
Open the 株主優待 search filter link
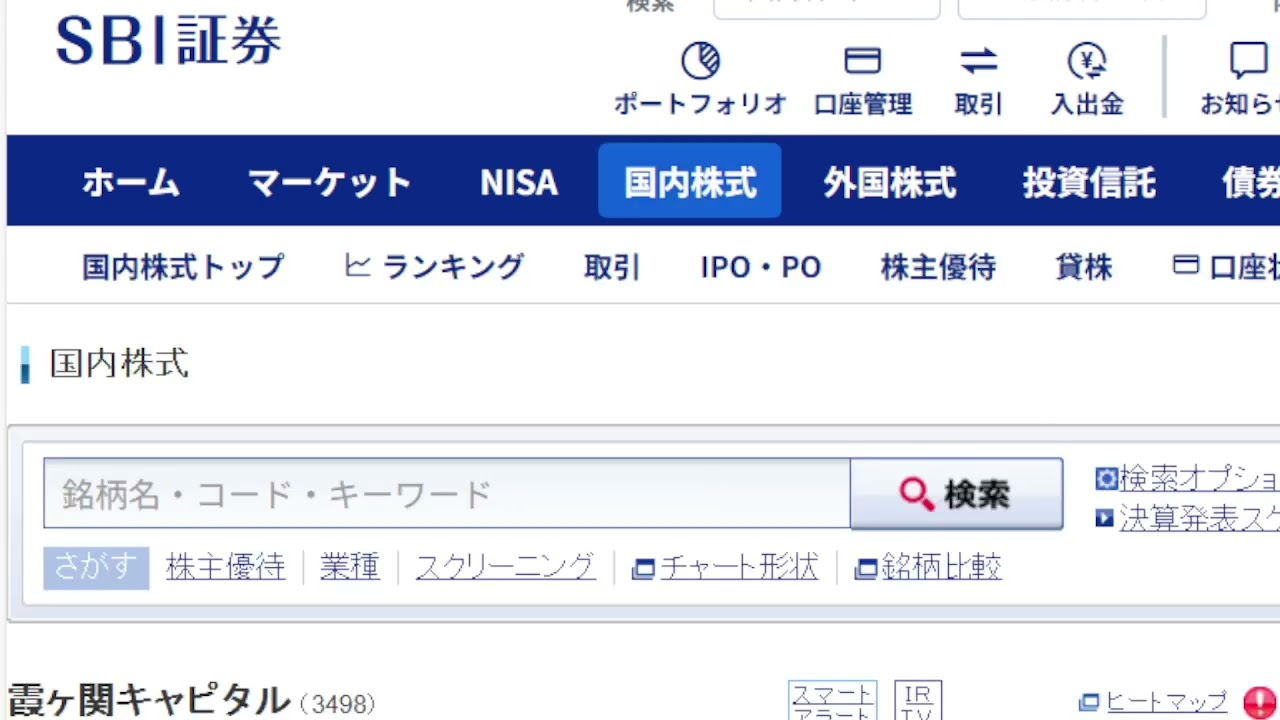coord(225,568)
